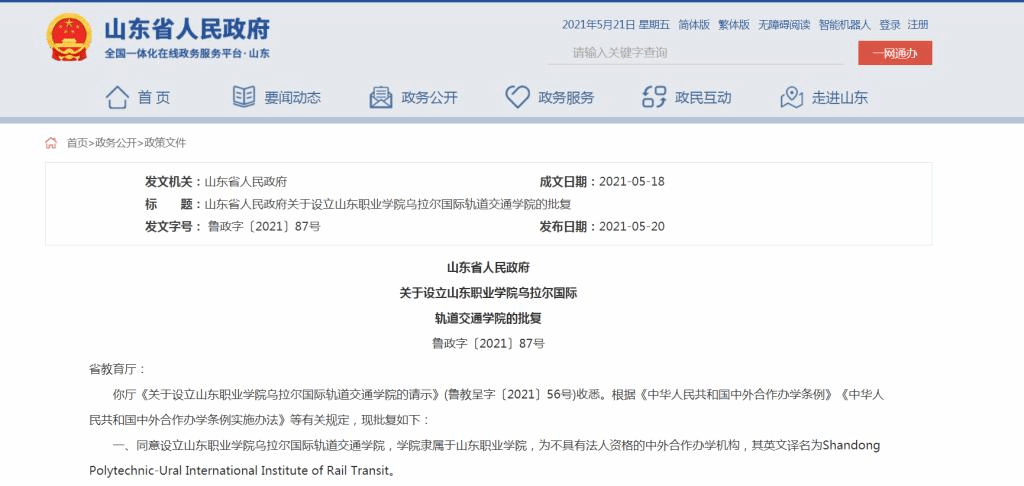Switch to 繁体版 language version

[734, 25]
